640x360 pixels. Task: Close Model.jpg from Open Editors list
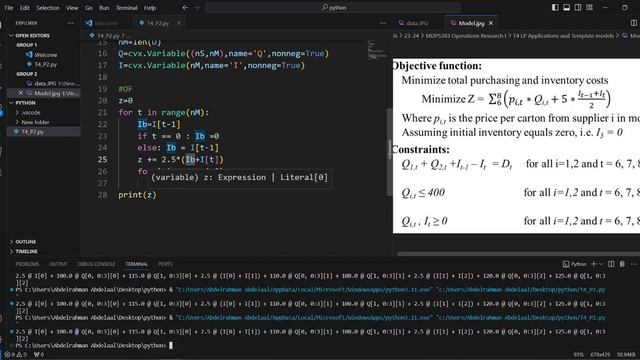(x=21, y=93)
